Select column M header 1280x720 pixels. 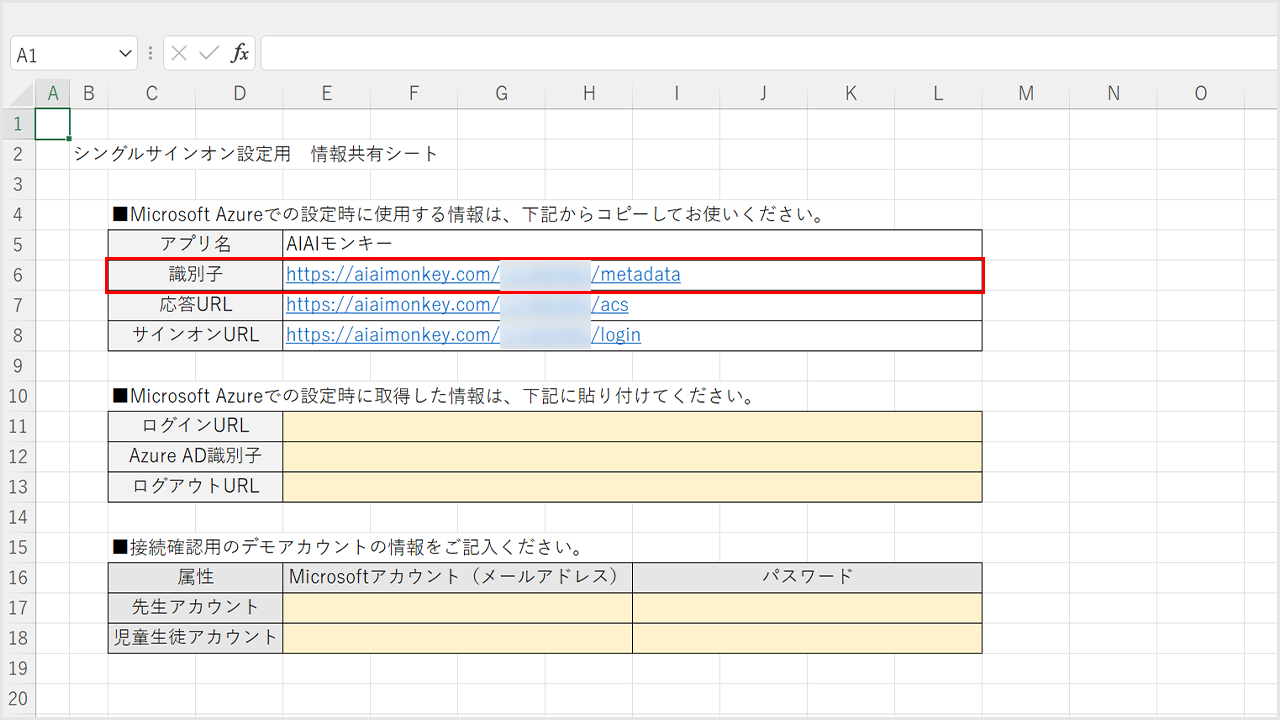click(x=1026, y=94)
